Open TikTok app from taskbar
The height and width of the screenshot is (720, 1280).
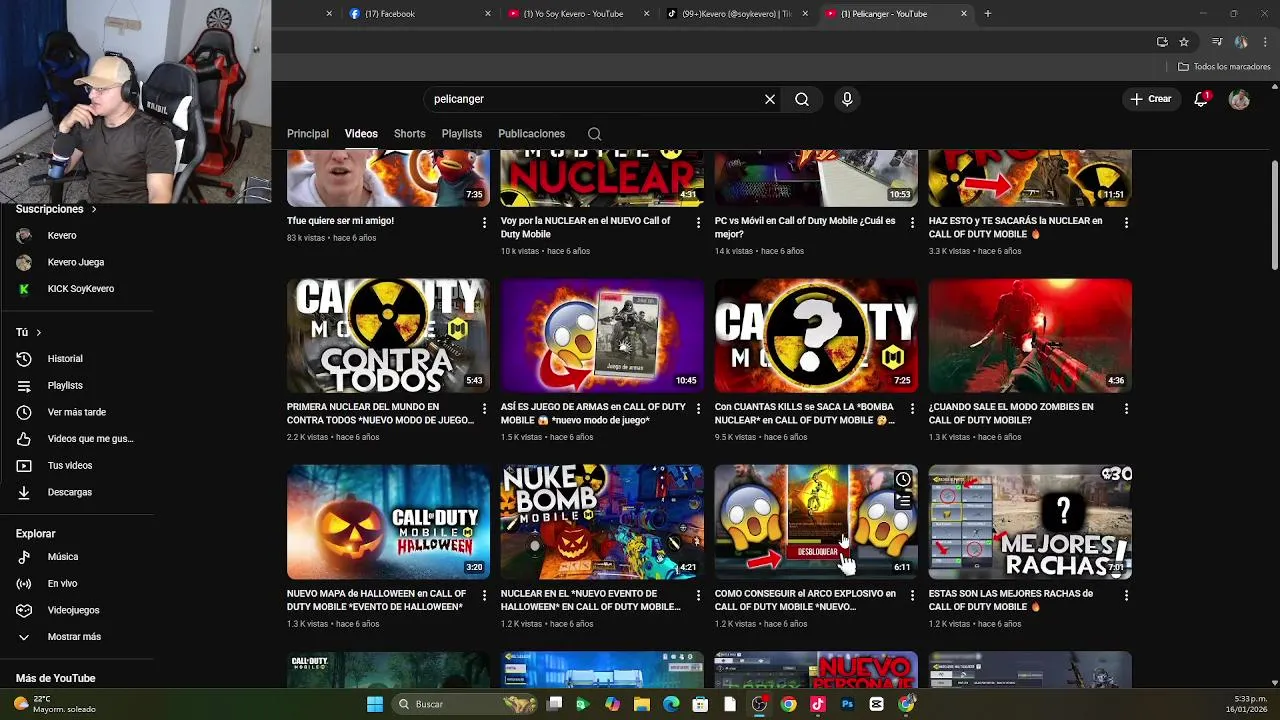click(818, 704)
